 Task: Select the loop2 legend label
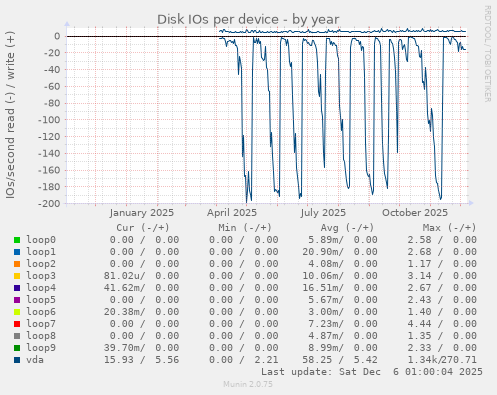coord(41,264)
